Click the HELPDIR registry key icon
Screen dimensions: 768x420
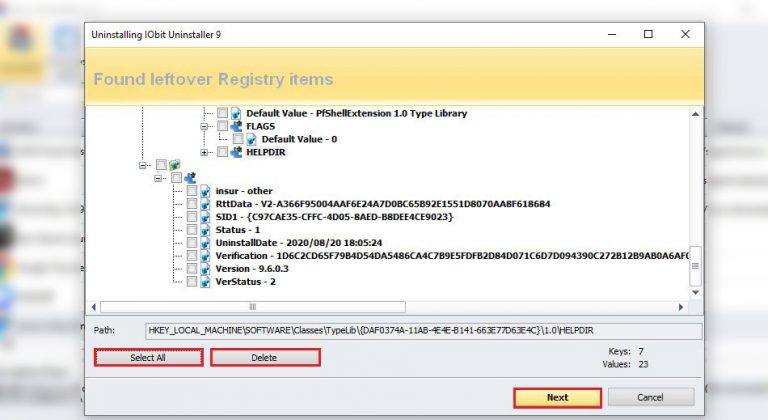[236, 152]
